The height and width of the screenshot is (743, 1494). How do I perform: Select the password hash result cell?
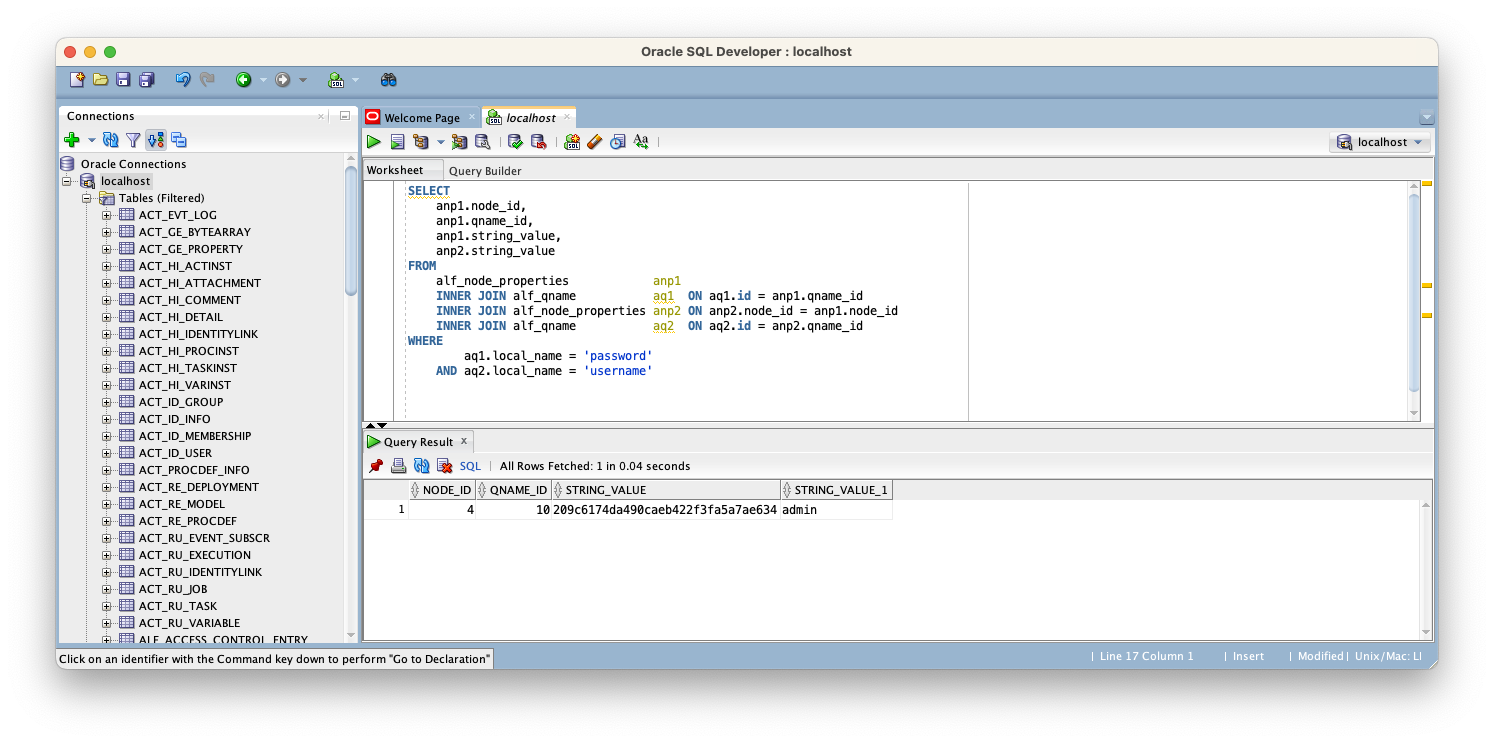click(x=666, y=510)
